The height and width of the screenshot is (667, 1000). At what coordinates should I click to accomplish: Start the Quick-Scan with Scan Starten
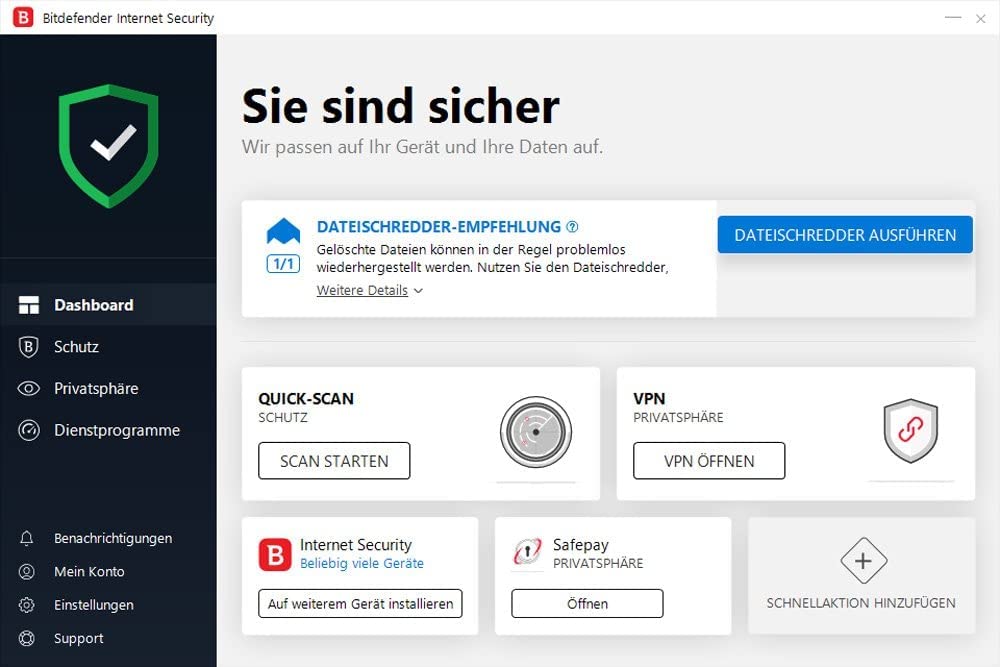tap(334, 461)
